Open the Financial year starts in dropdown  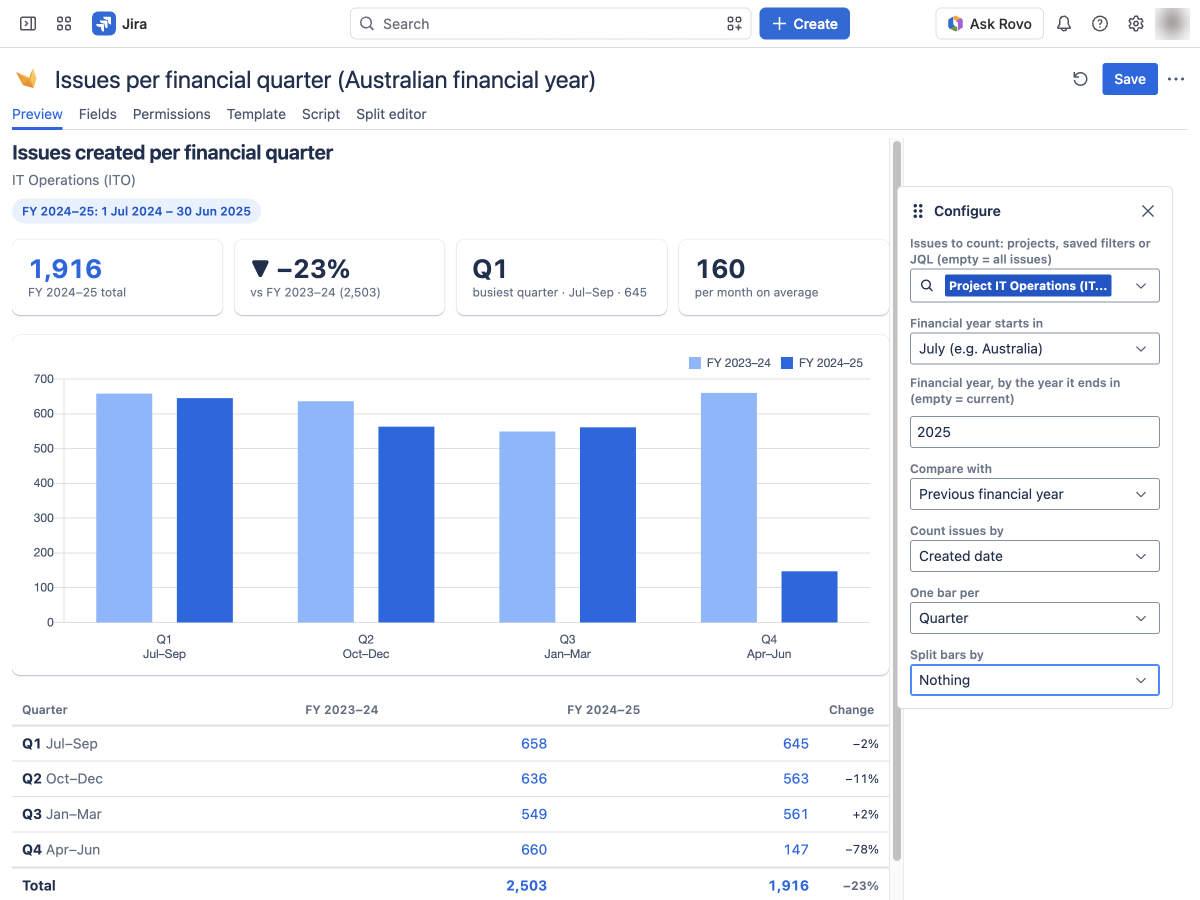1035,349
